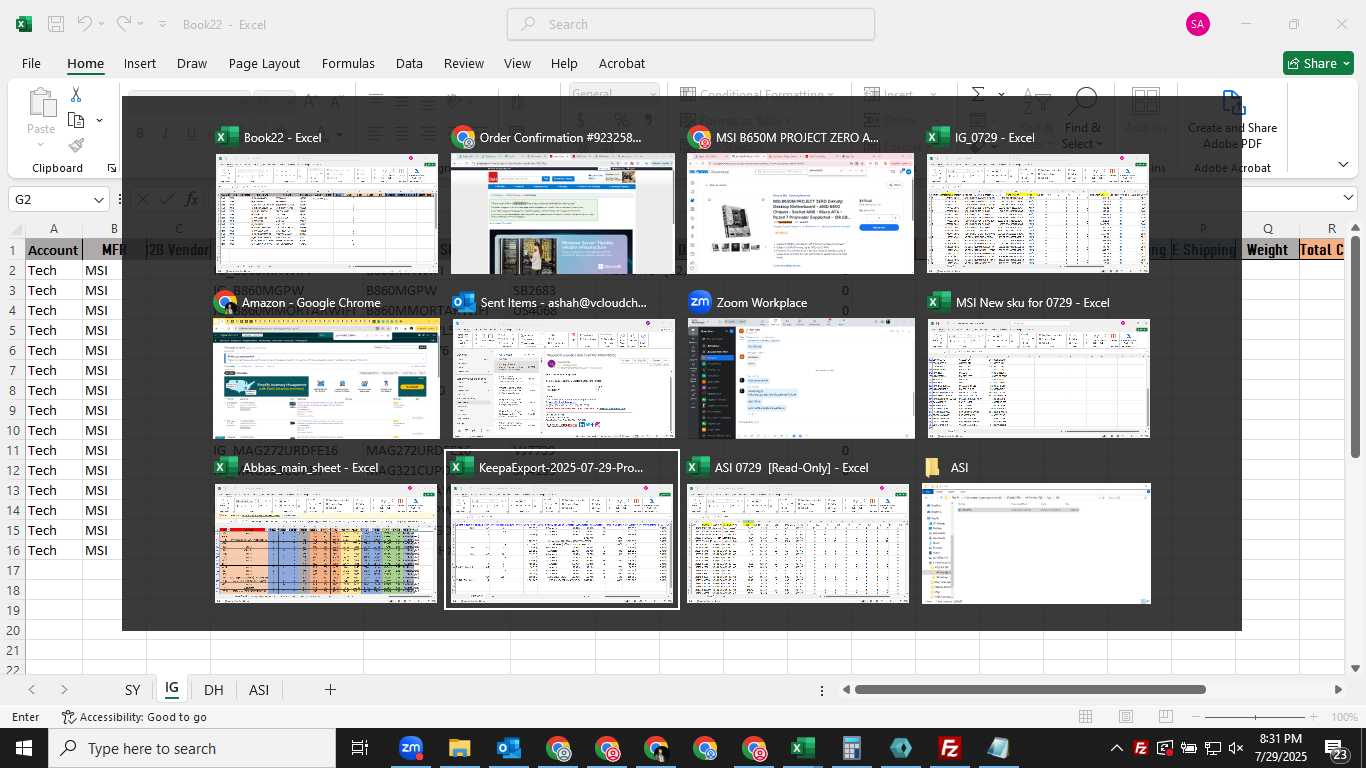Screen dimensions: 1366x768
Task: Open Calculator from the taskbar
Action: pyautogui.click(x=852, y=748)
